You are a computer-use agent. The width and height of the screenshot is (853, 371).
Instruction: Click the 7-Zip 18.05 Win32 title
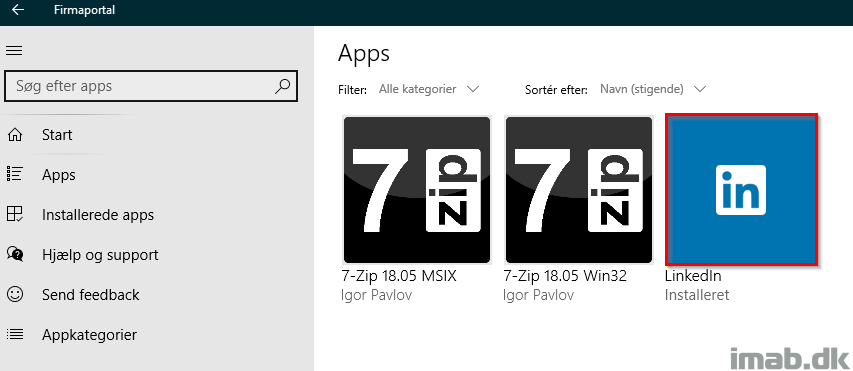pos(565,276)
